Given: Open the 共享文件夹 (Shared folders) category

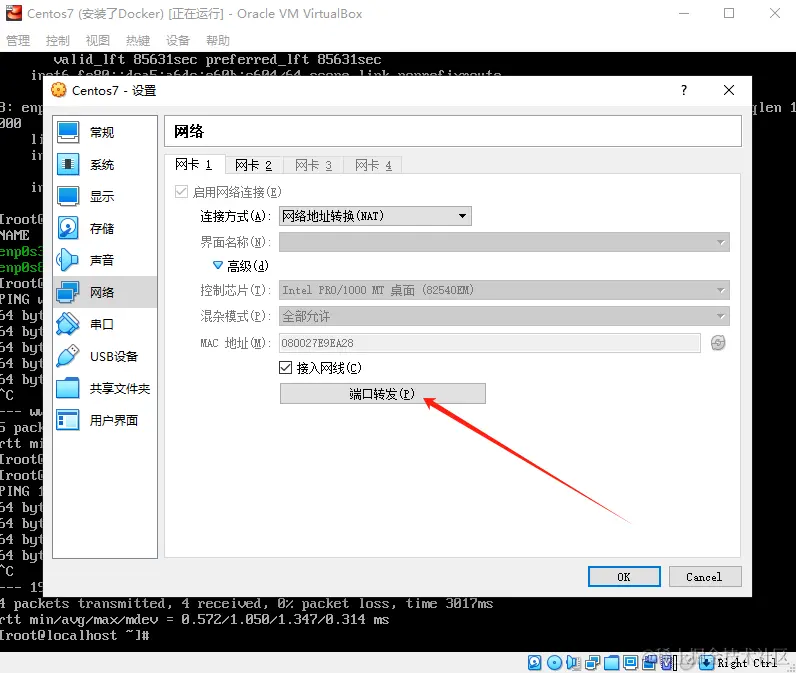Looking at the screenshot, I should [105, 388].
